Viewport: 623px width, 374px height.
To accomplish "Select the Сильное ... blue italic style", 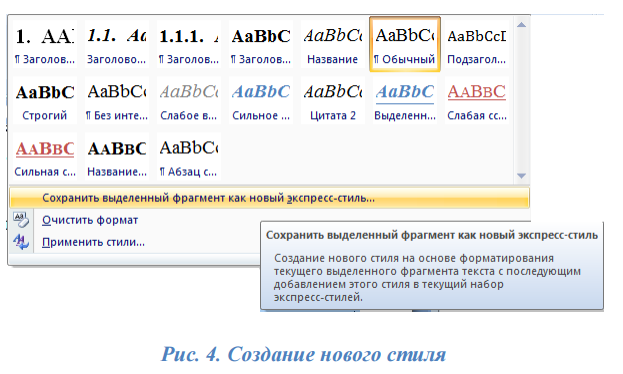I will coord(261,101).
